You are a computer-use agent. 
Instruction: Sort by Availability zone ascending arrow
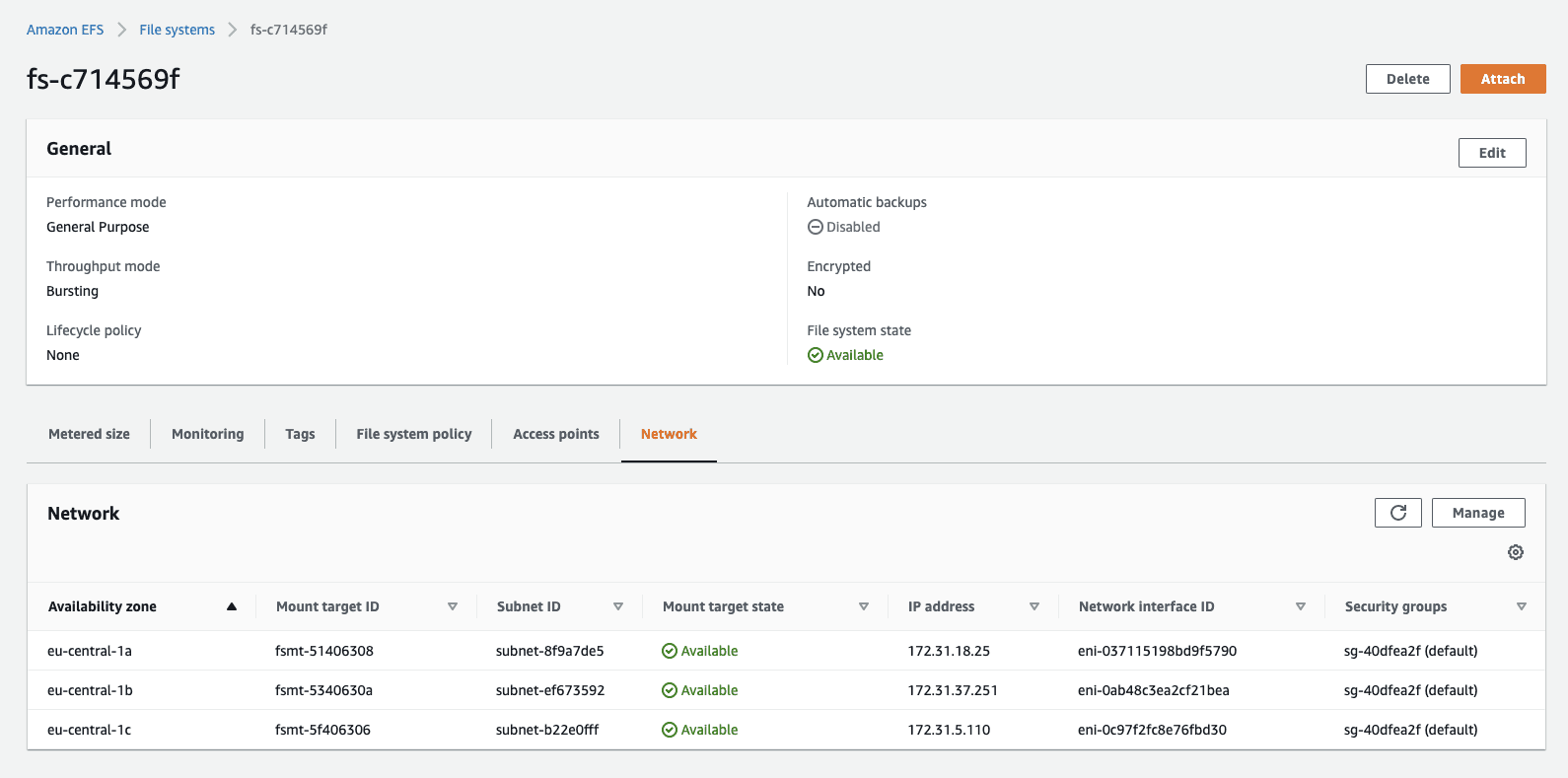coord(232,606)
